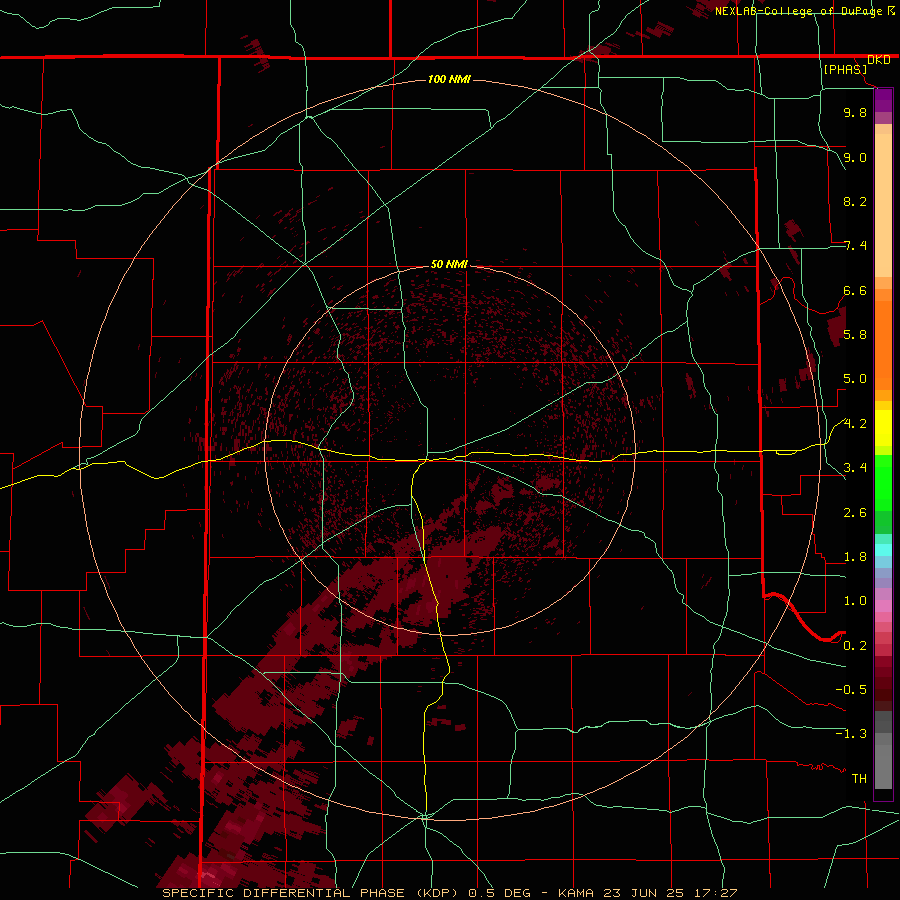
Task: Click the 7.4 value on the color scale
Action: pos(855,246)
